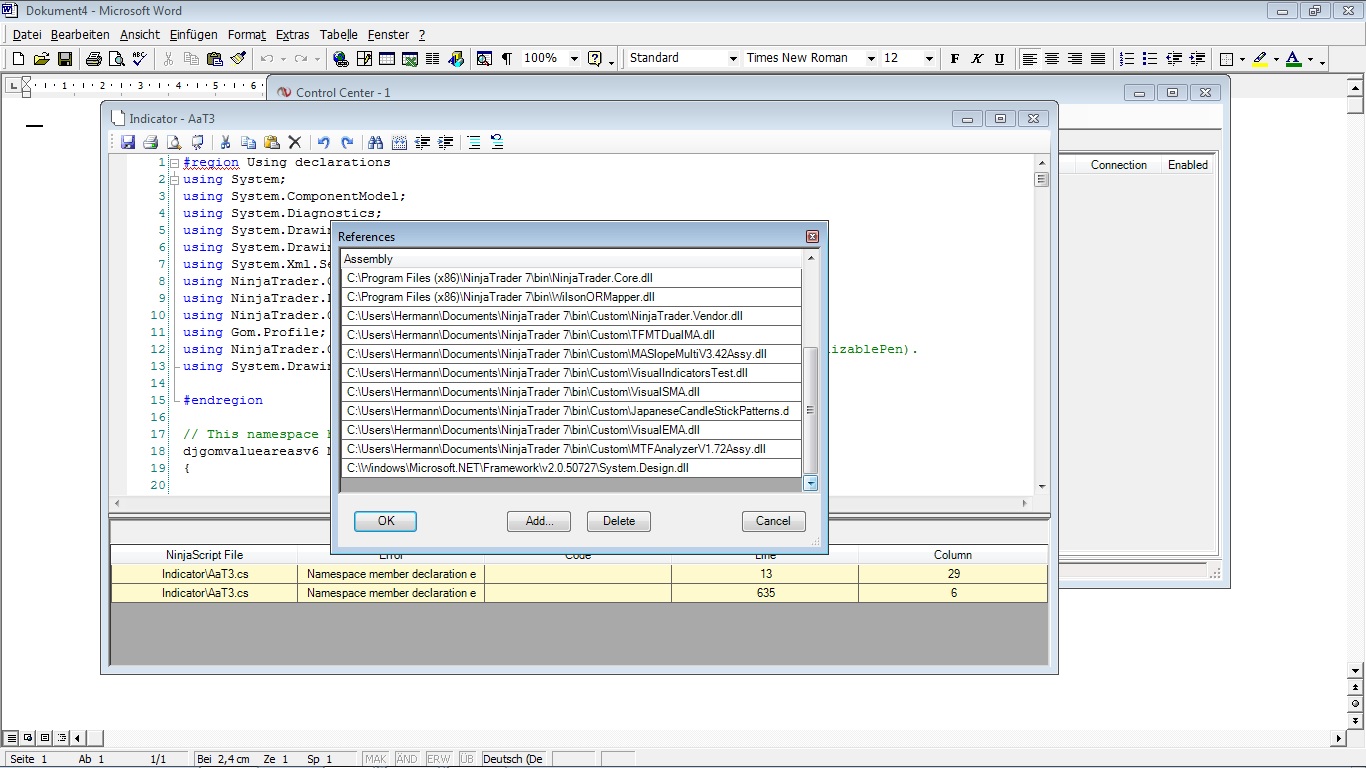The image size is (1366, 768).
Task: Click the Line 635 error cell
Action: 765,593
